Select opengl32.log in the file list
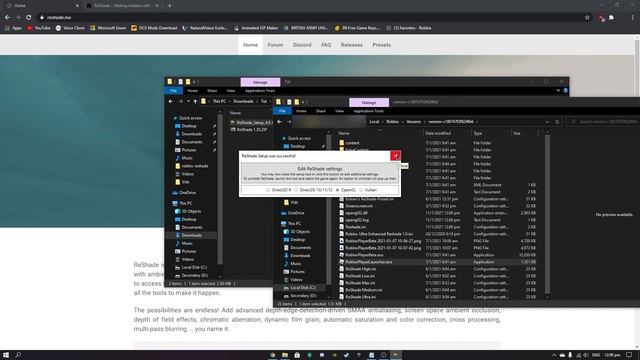The width and height of the screenshot is (640, 360). [x=354, y=220]
